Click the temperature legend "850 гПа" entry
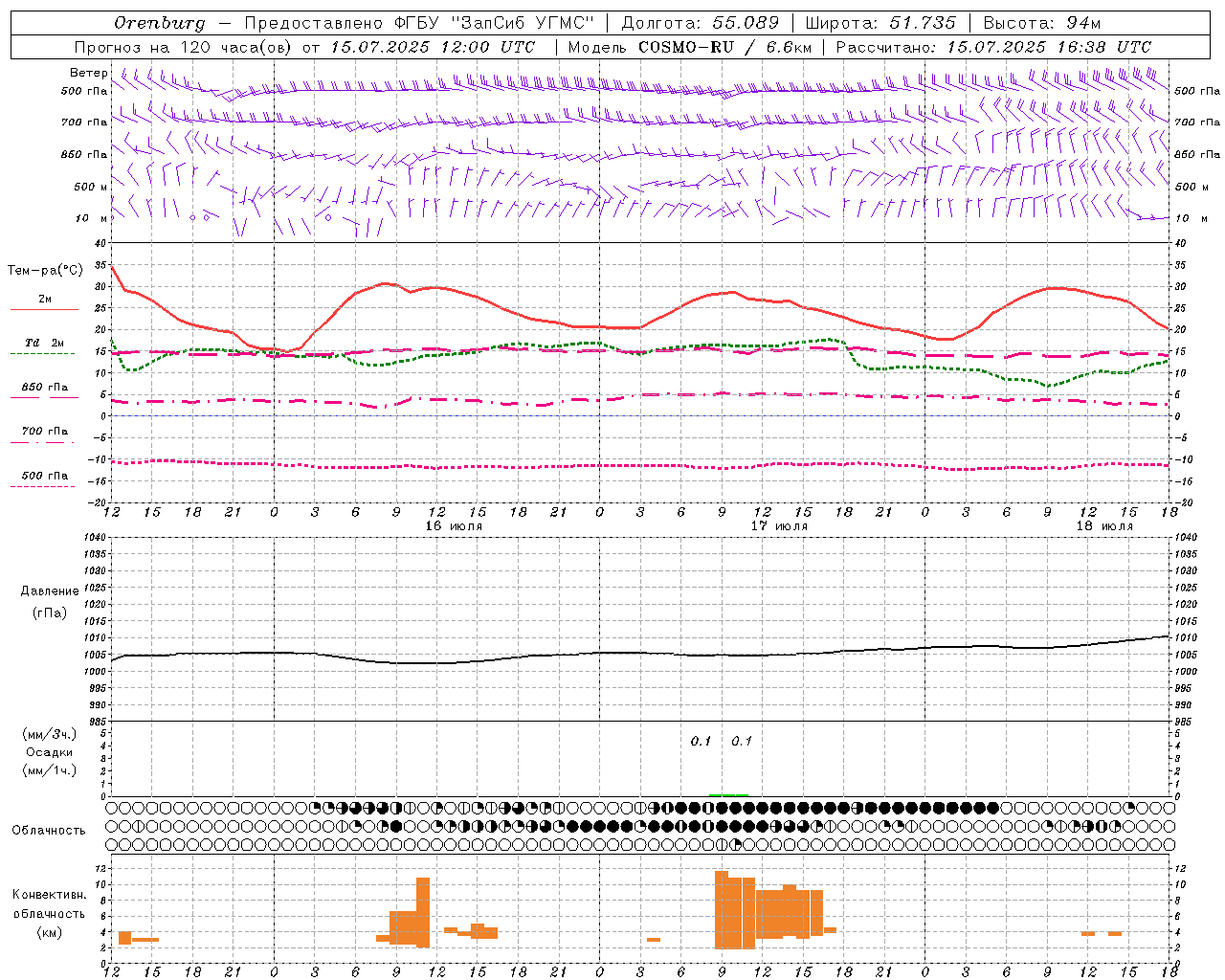 (45, 388)
